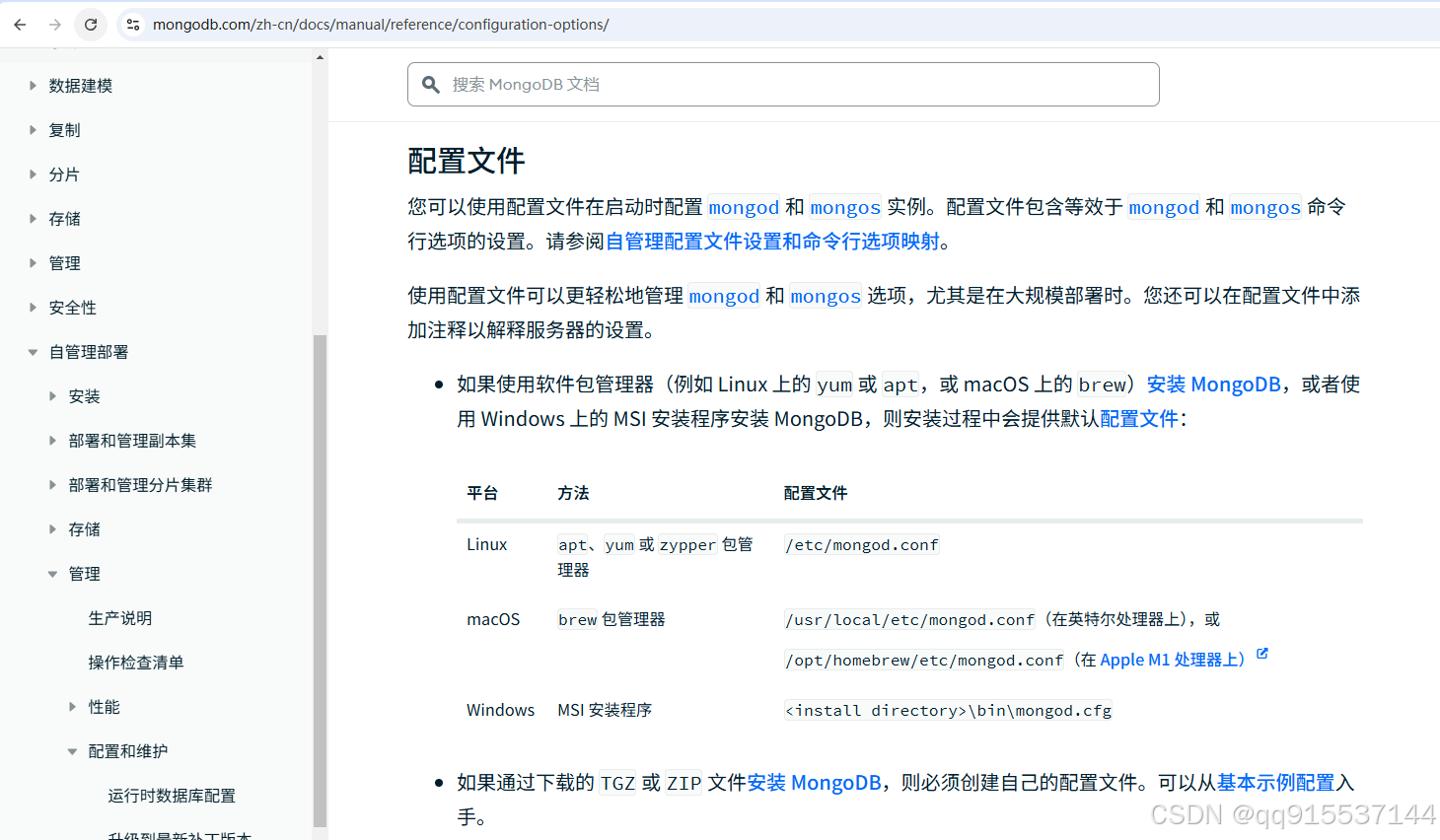Go back with the browser back arrow
1440x840 pixels.
[x=20, y=25]
